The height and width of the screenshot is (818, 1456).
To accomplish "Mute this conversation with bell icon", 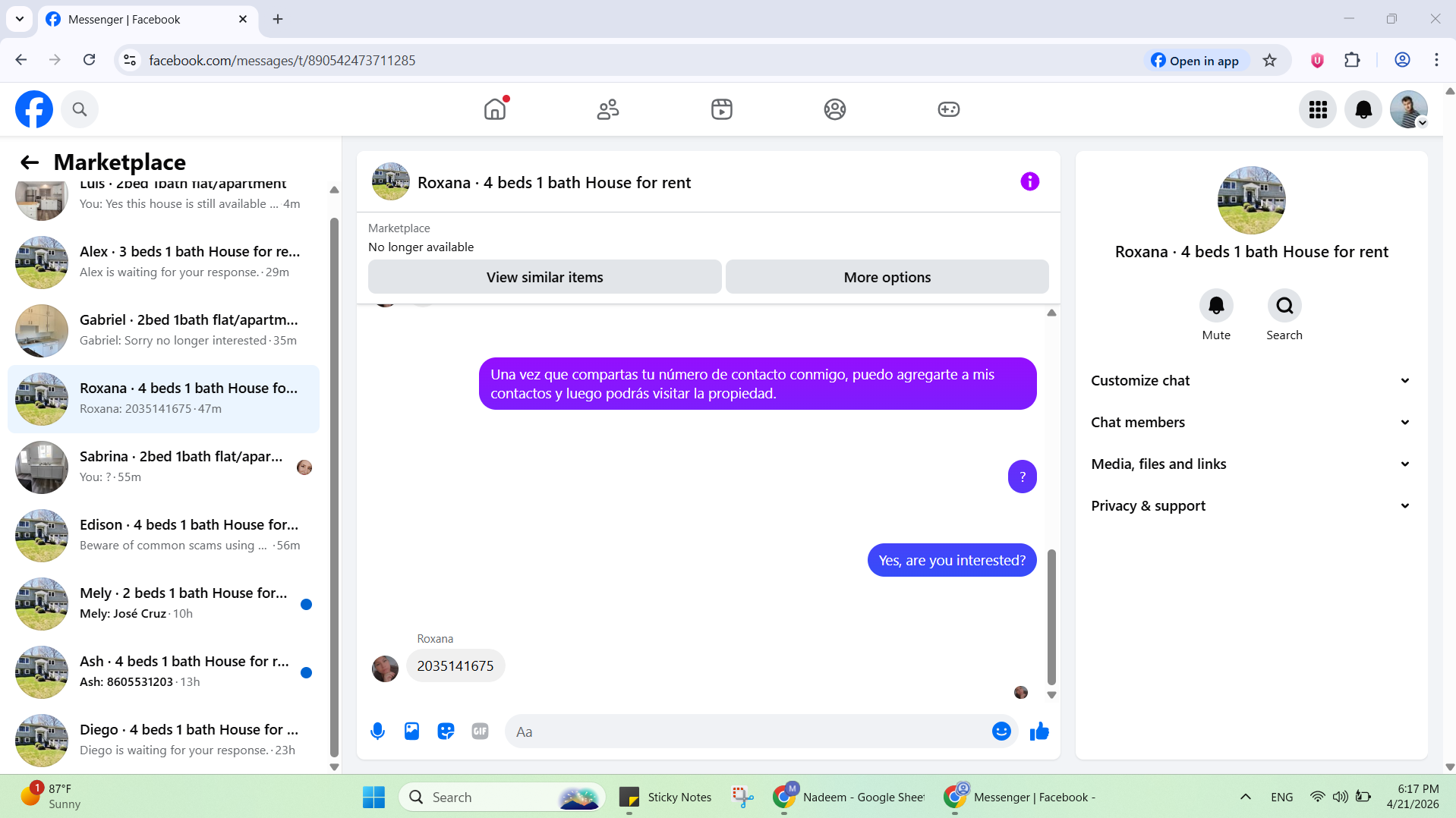I will coord(1216,305).
